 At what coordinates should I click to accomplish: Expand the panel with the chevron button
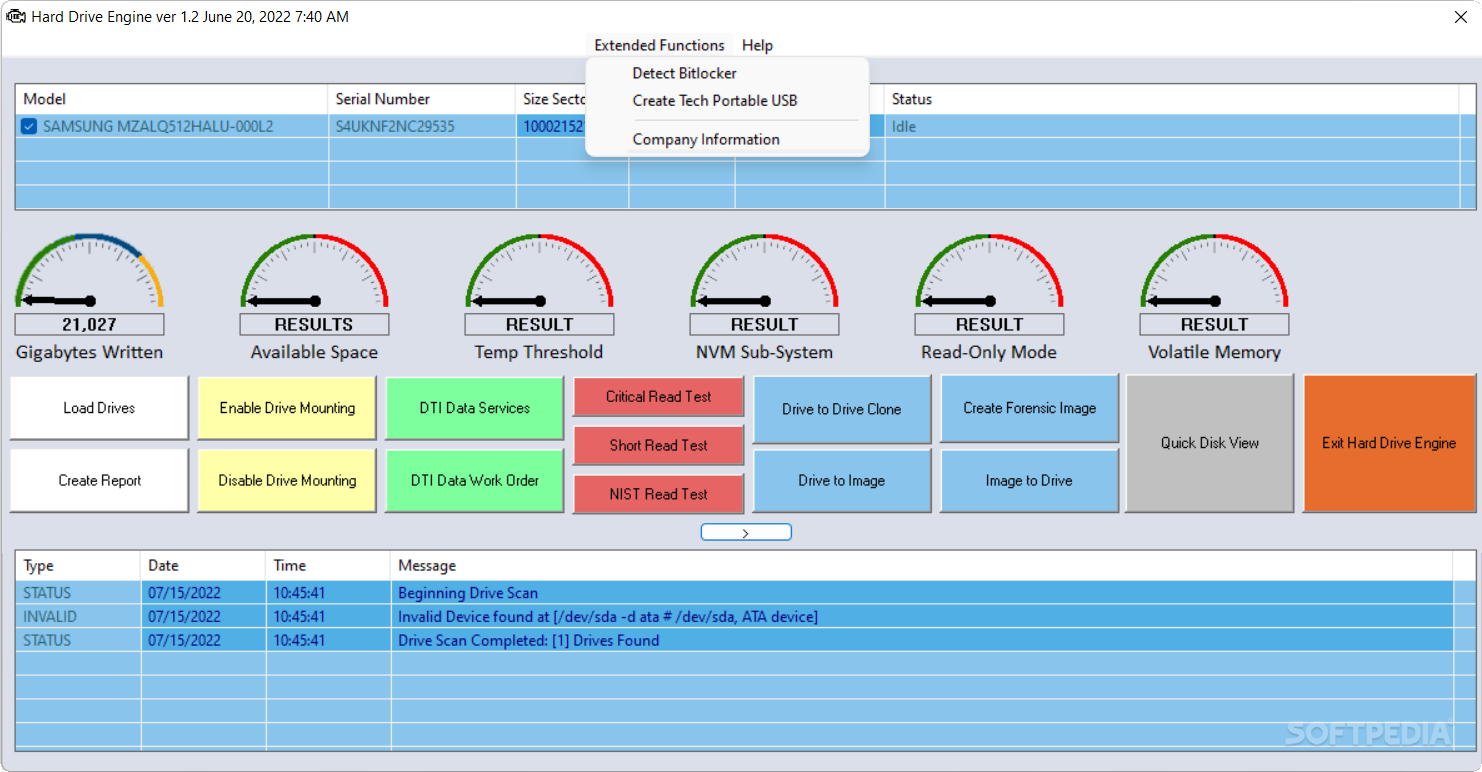(x=746, y=532)
